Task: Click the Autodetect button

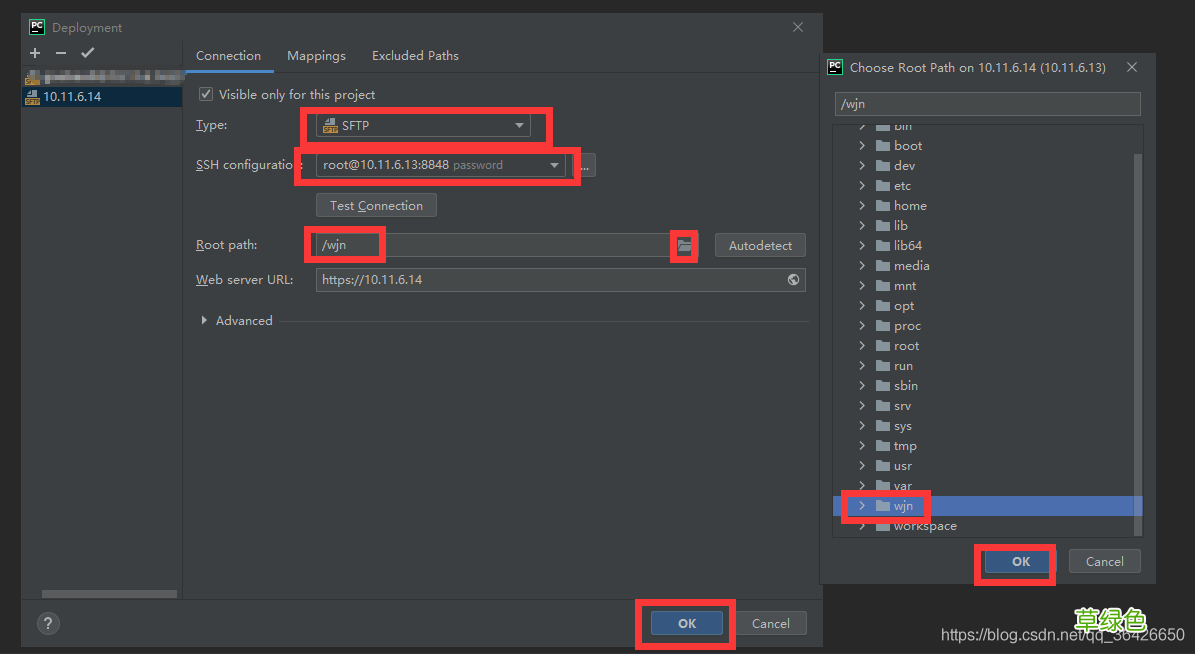Action: [x=760, y=245]
